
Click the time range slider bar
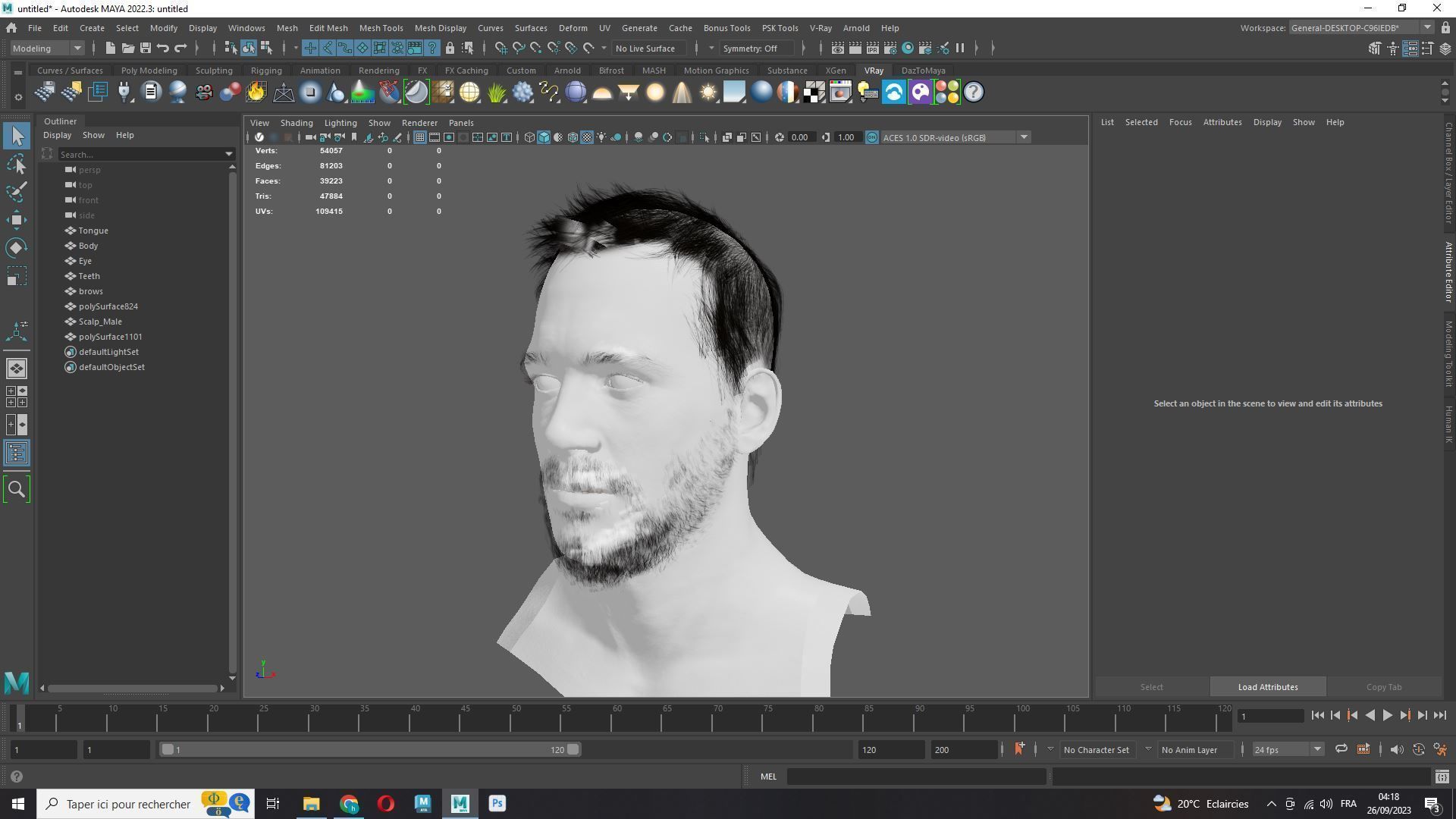pos(370,750)
